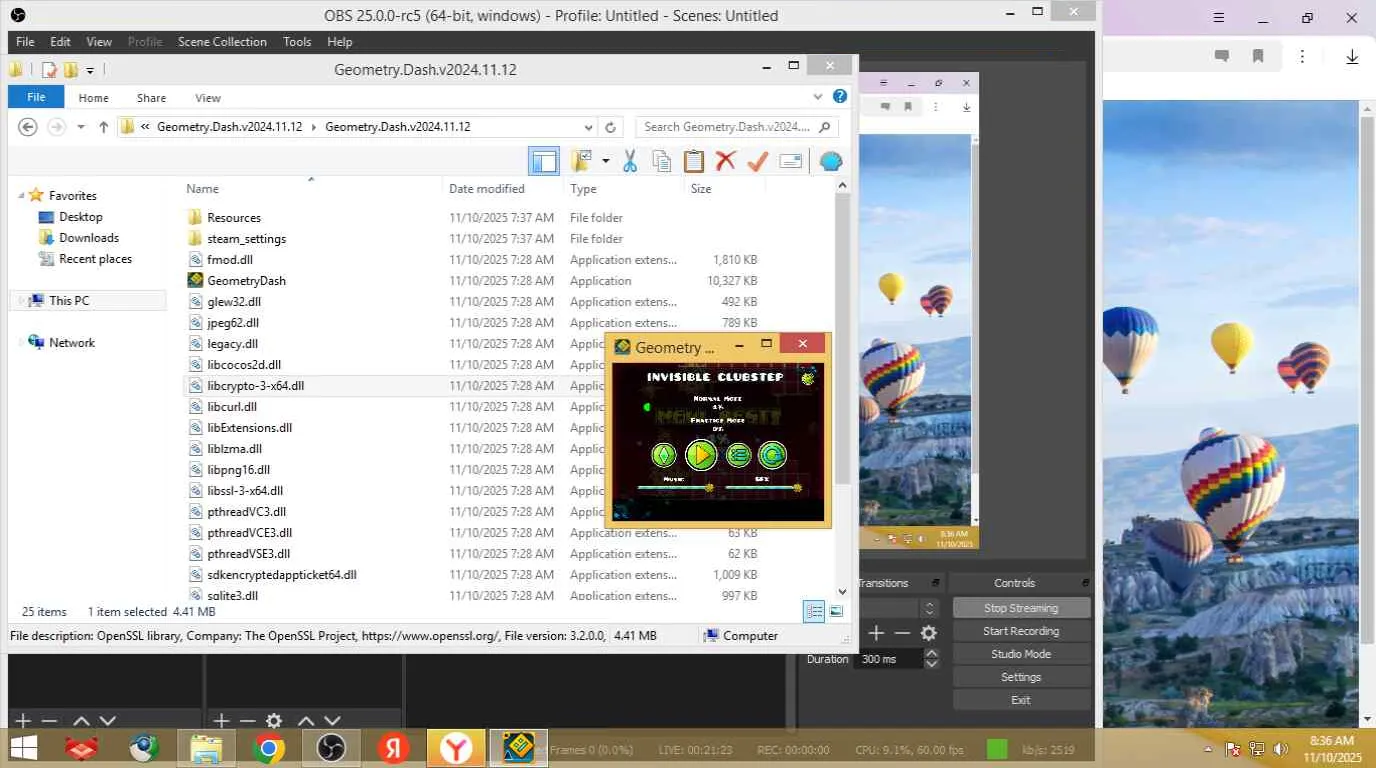The image size is (1376, 768).
Task: Open the address bar history dropdown
Action: click(588, 127)
